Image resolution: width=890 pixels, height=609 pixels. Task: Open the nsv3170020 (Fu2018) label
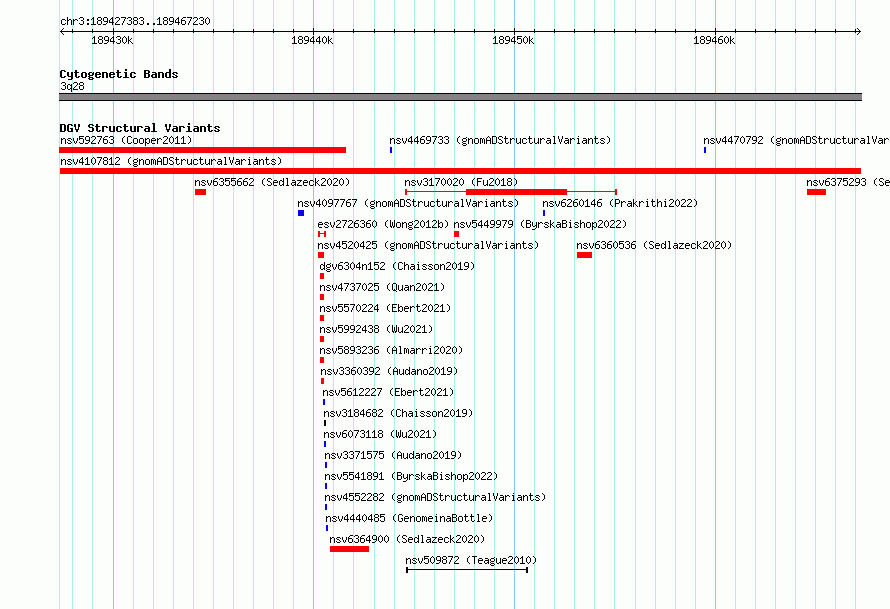coord(461,182)
